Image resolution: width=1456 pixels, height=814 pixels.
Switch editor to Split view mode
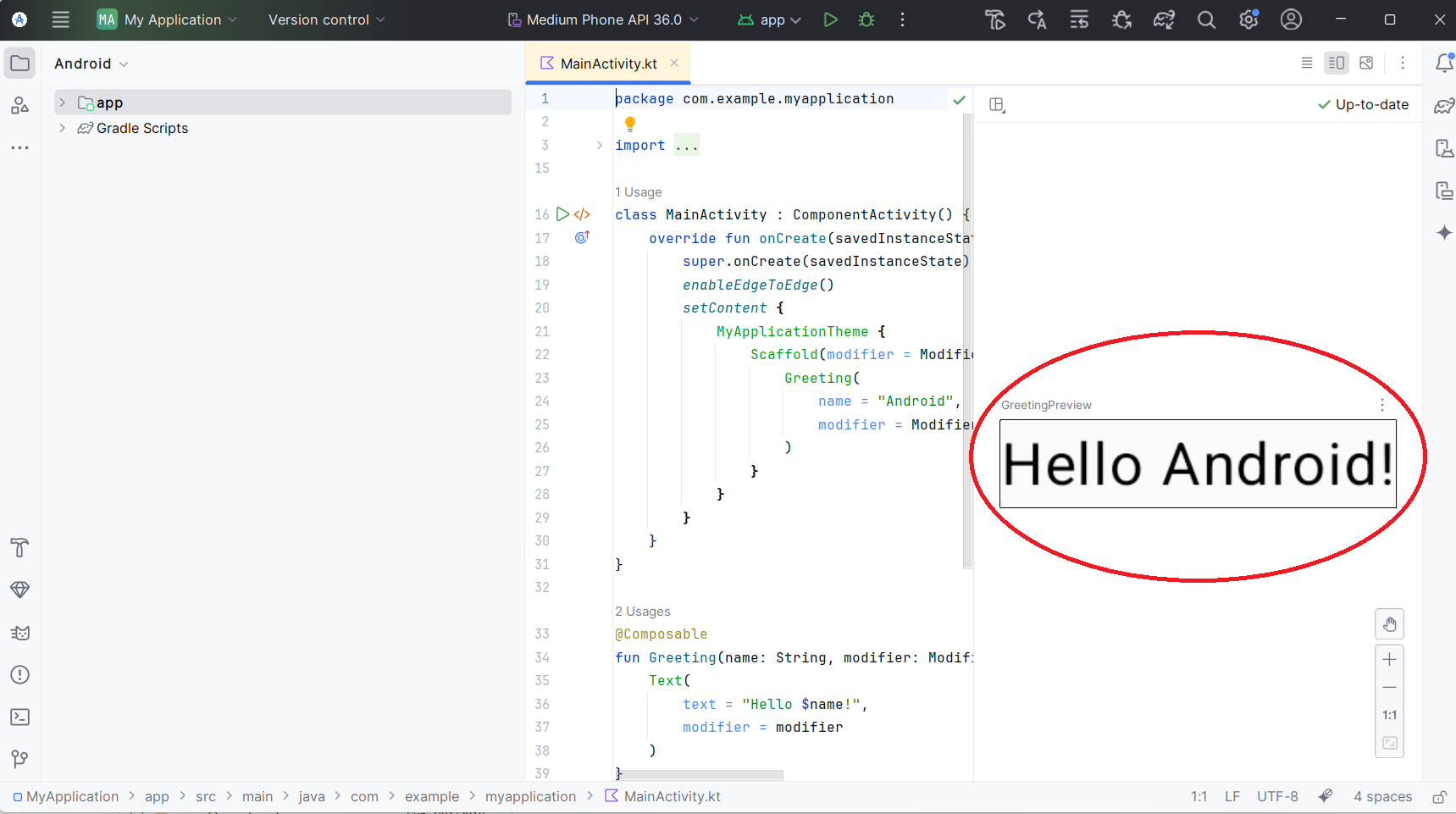(1337, 63)
